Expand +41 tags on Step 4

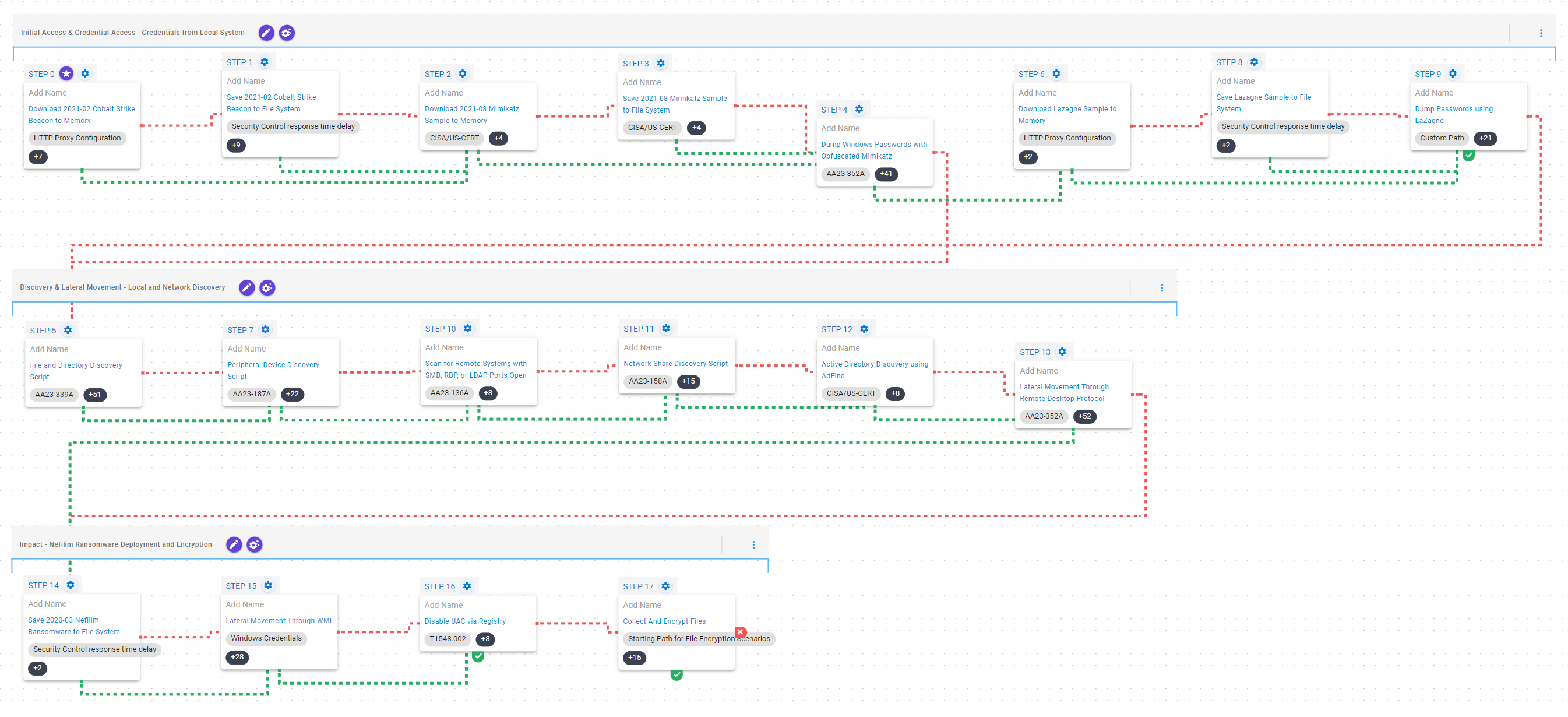[886, 174]
